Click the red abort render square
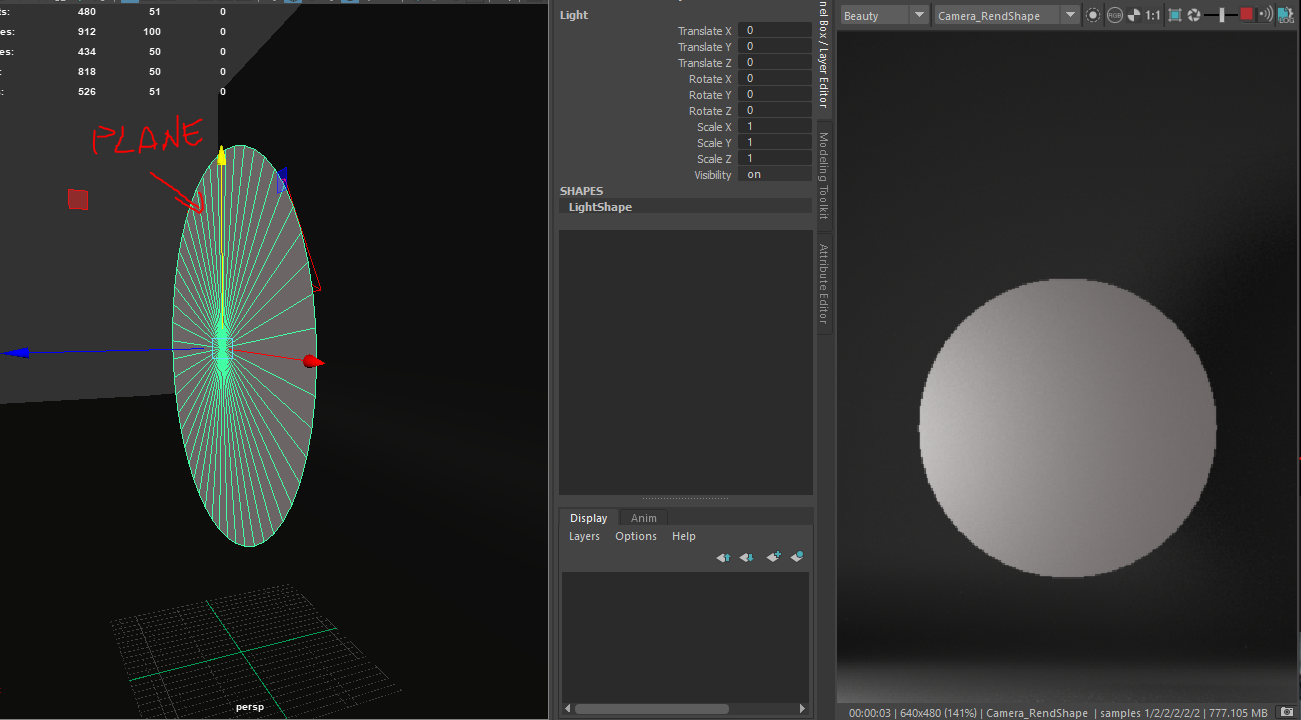Screen dimensions: 1301x720 1245,15
